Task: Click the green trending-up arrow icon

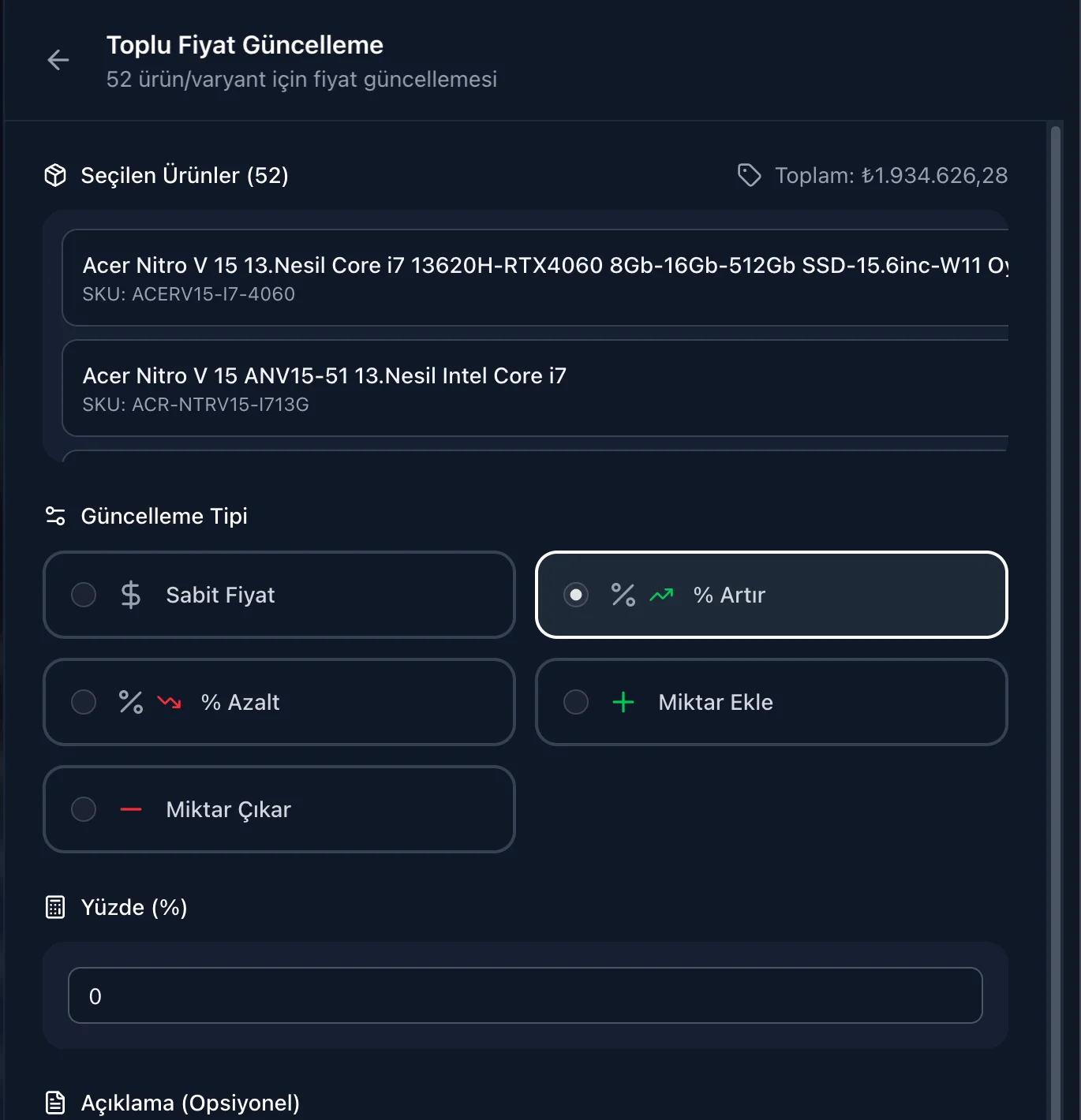Action: pos(661,595)
